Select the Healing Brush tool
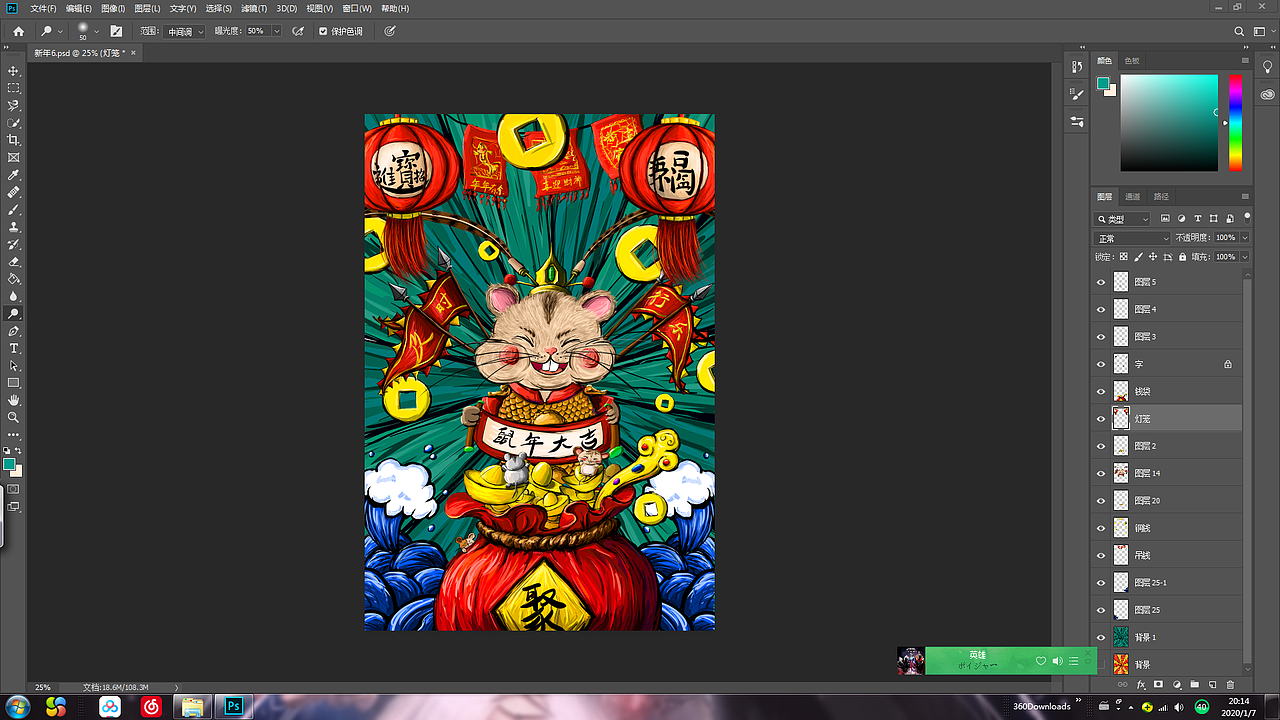Image resolution: width=1280 pixels, height=720 pixels. click(x=14, y=192)
